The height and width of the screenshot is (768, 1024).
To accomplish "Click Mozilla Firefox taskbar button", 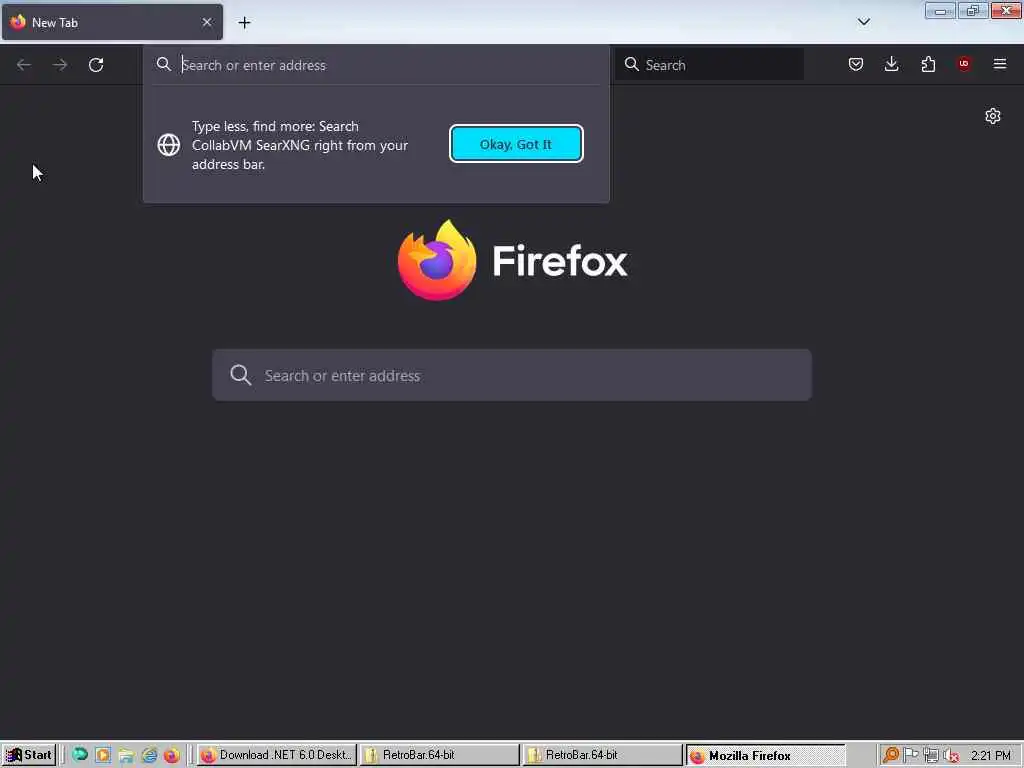I will pos(765,756).
